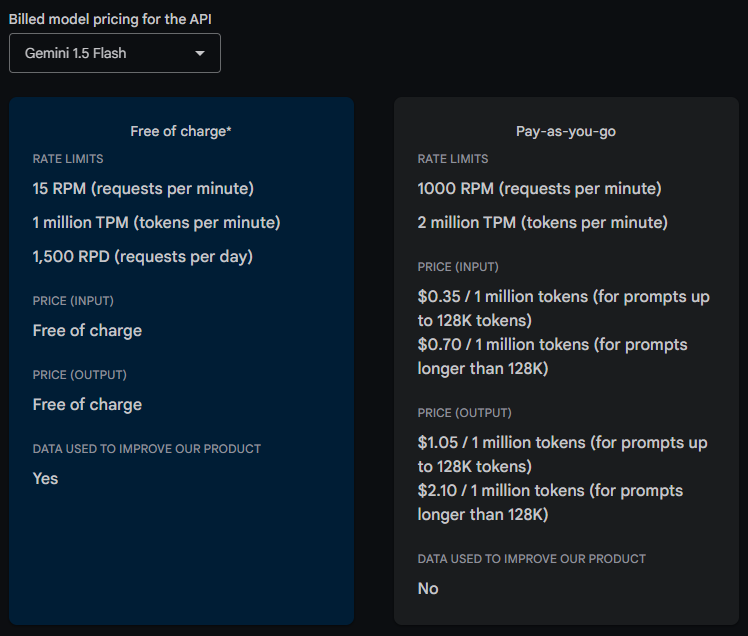Click the dropdown arrow beside Gemini 1.5 Flash
Image resolution: width=748 pixels, height=636 pixels.
pyautogui.click(x=200, y=53)
